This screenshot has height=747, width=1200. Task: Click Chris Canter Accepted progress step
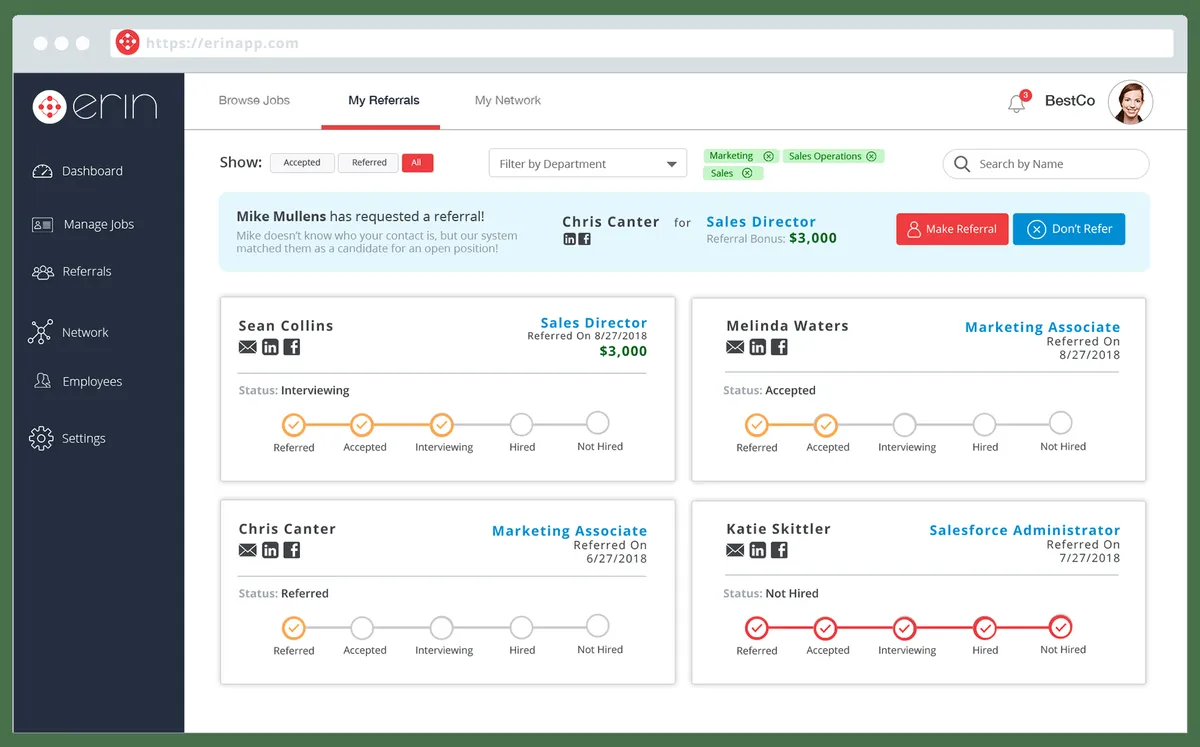(x=362, y=628)
